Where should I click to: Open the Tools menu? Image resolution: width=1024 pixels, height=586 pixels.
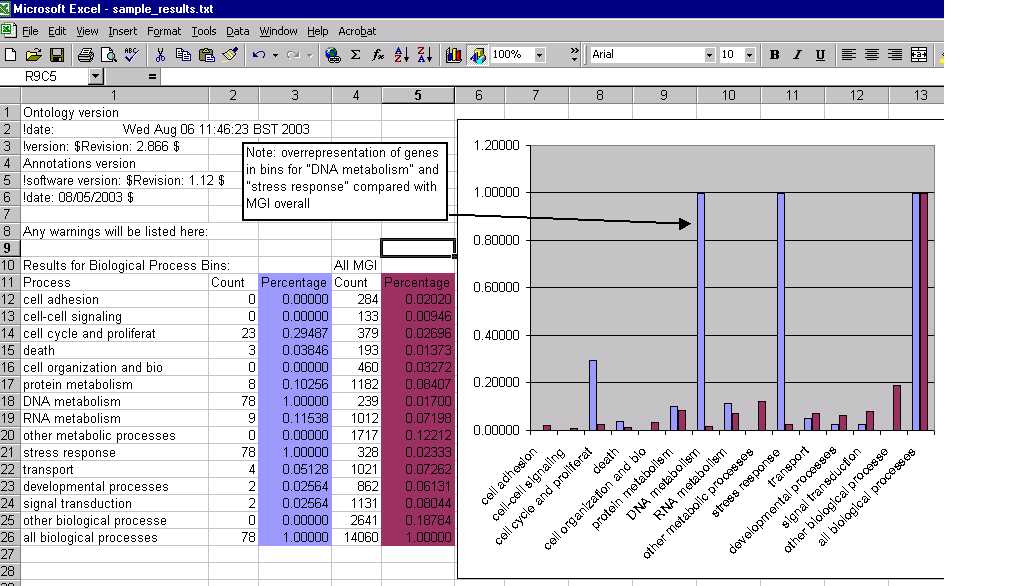click(x=204, y=31)
